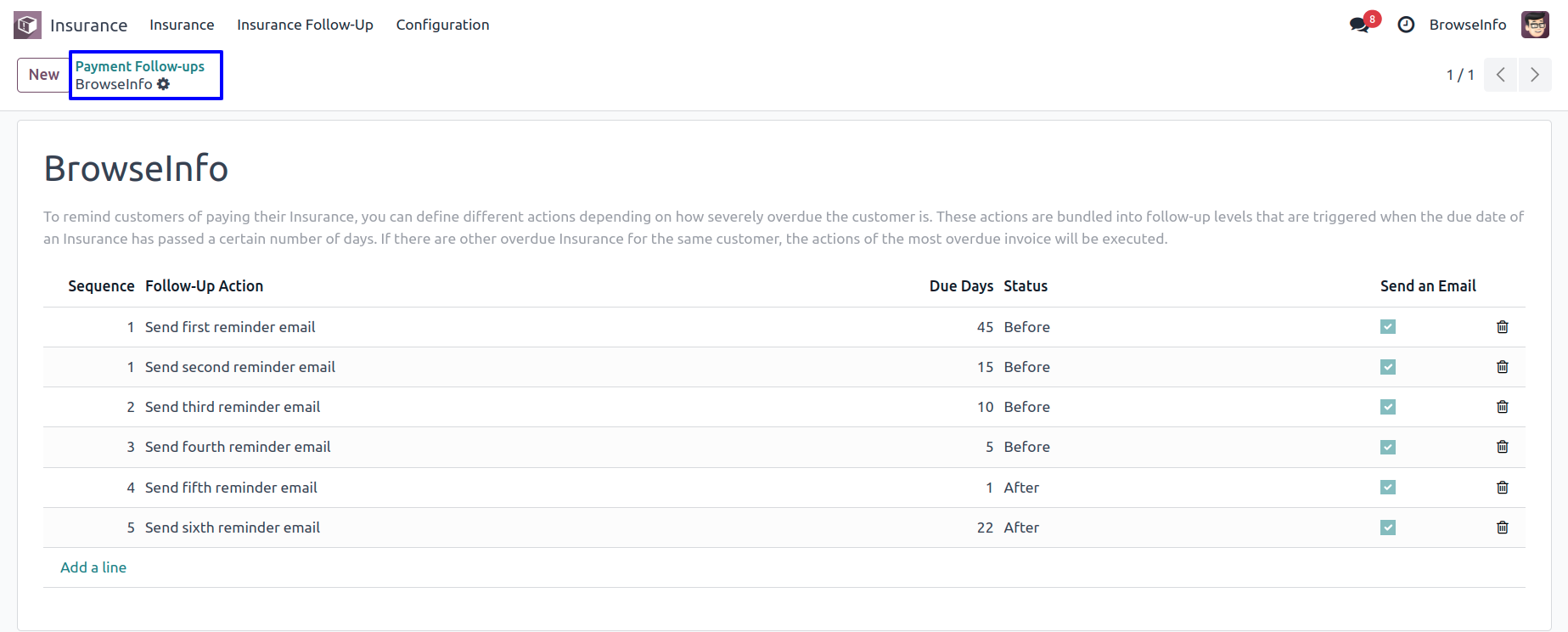Click the user avatar picture

coord(1535,25)
